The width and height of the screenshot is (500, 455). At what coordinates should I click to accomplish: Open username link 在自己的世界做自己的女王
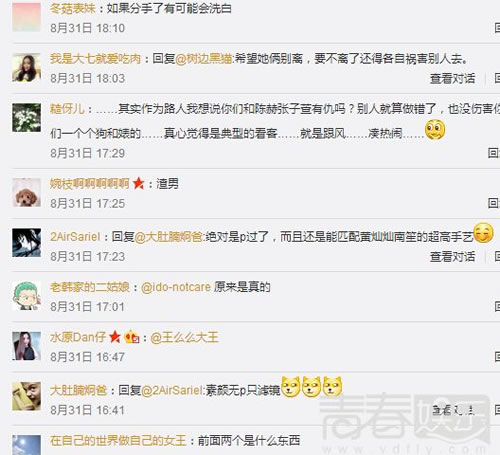click(x=118, y=441)
